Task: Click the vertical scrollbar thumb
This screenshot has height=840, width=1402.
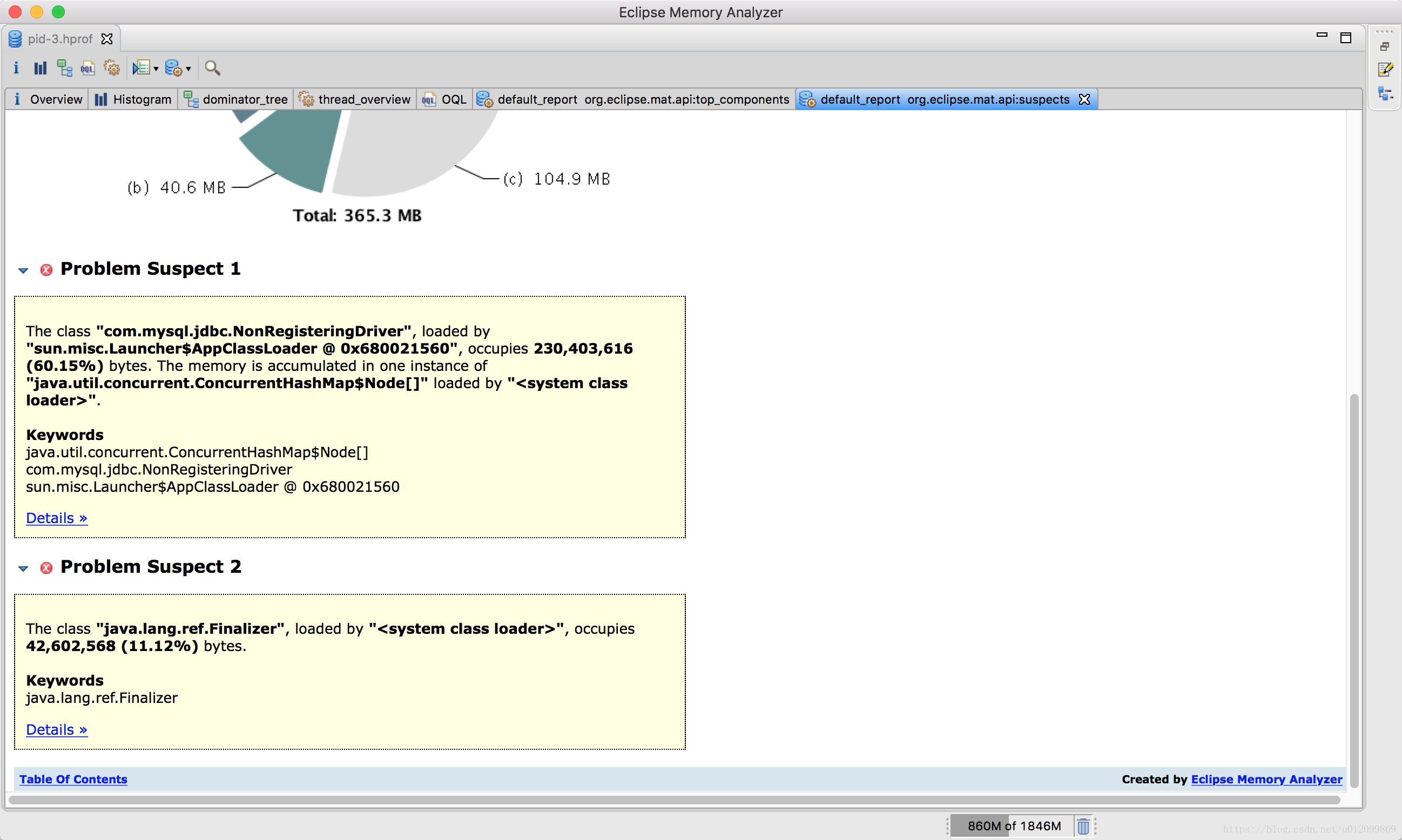Action: (1354, 590)
